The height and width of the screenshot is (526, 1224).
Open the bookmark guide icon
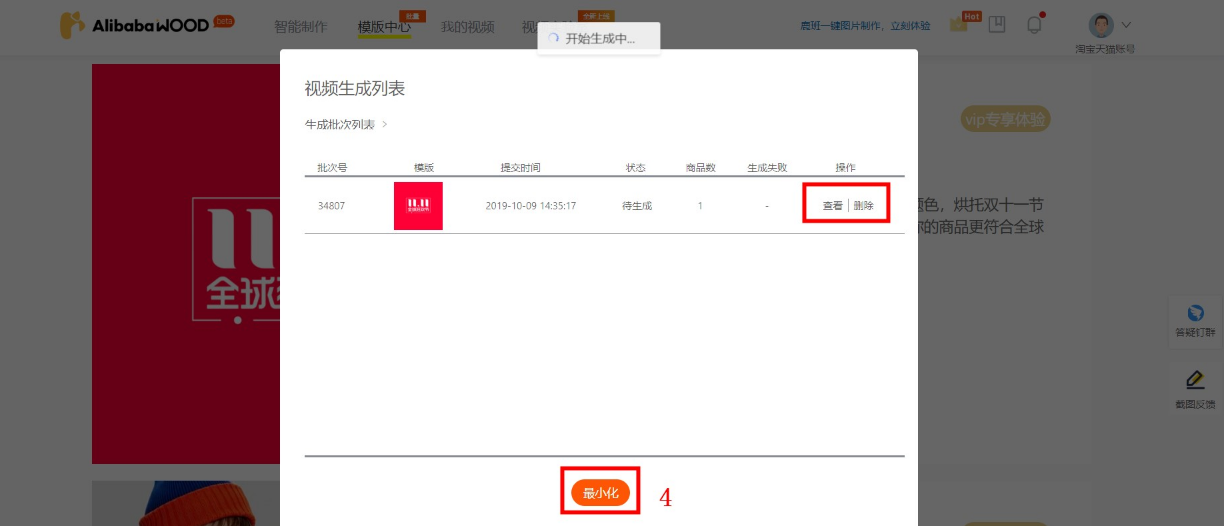997,24
